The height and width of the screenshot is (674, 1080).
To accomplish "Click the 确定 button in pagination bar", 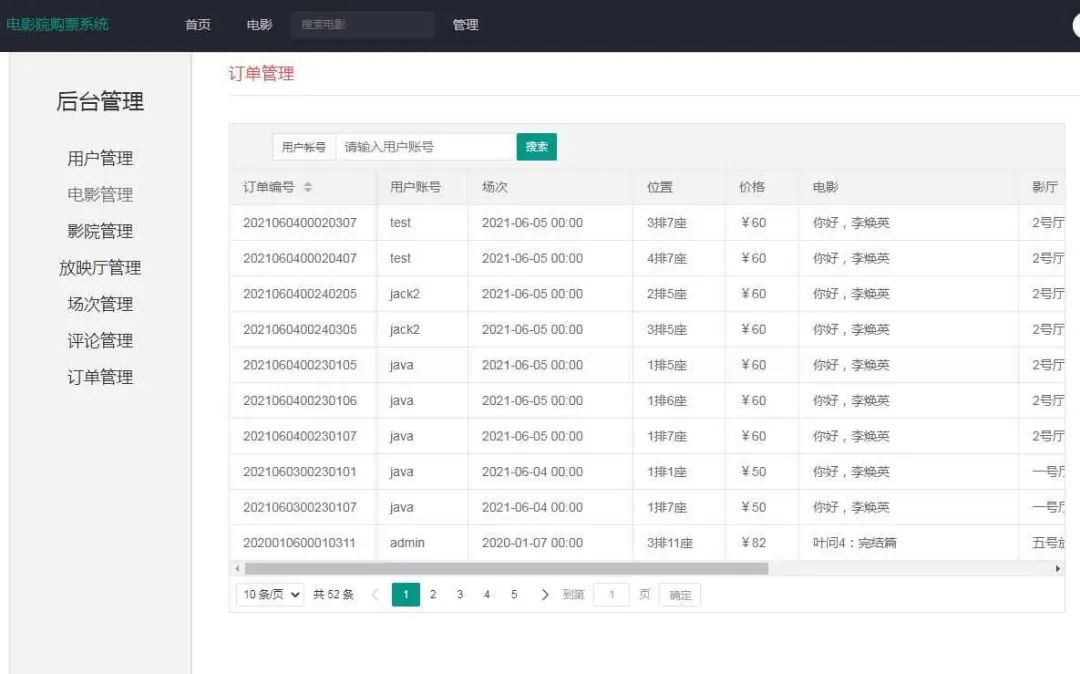I will tap(680, 594).
